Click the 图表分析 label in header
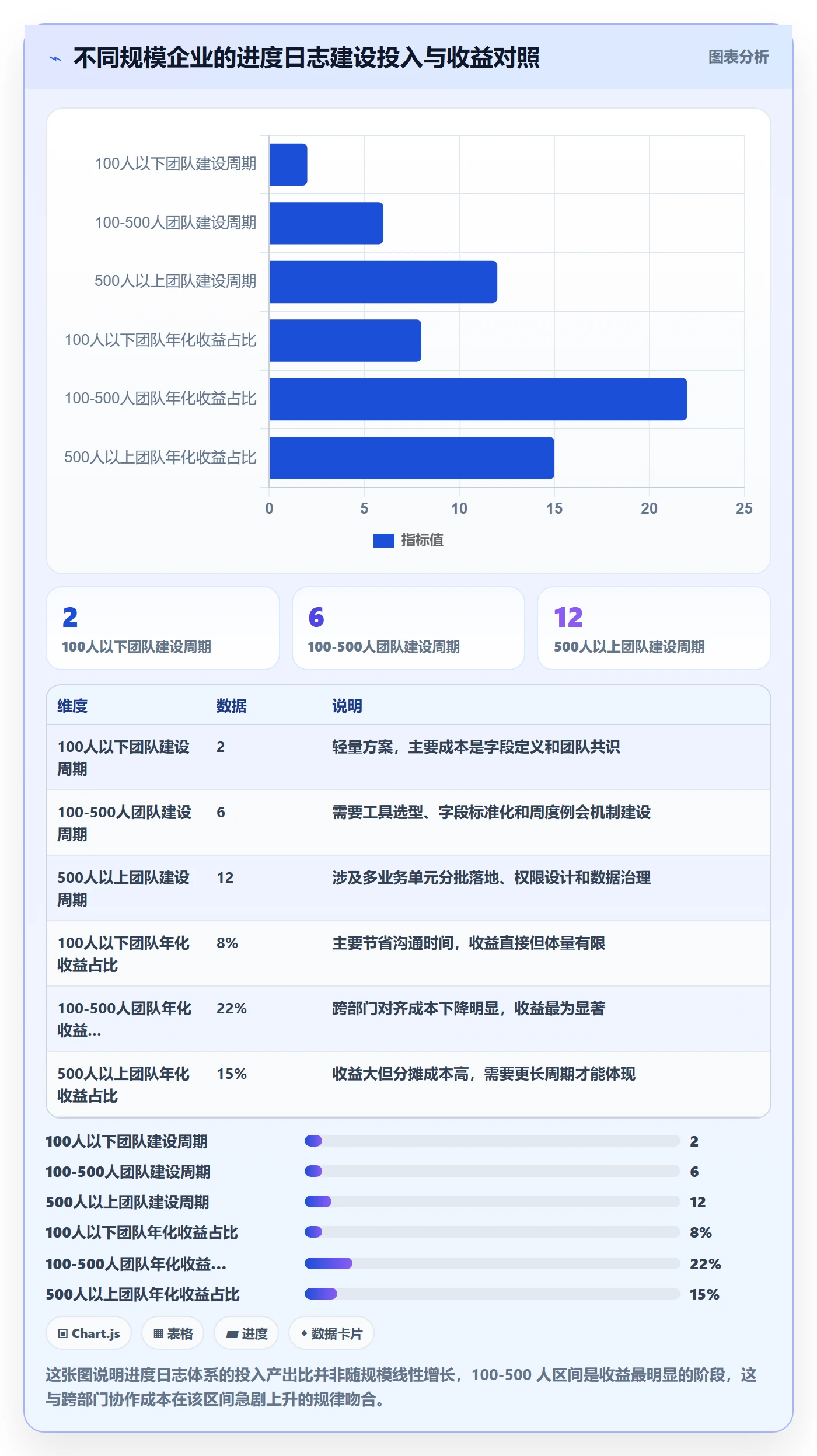 (738, 57)
